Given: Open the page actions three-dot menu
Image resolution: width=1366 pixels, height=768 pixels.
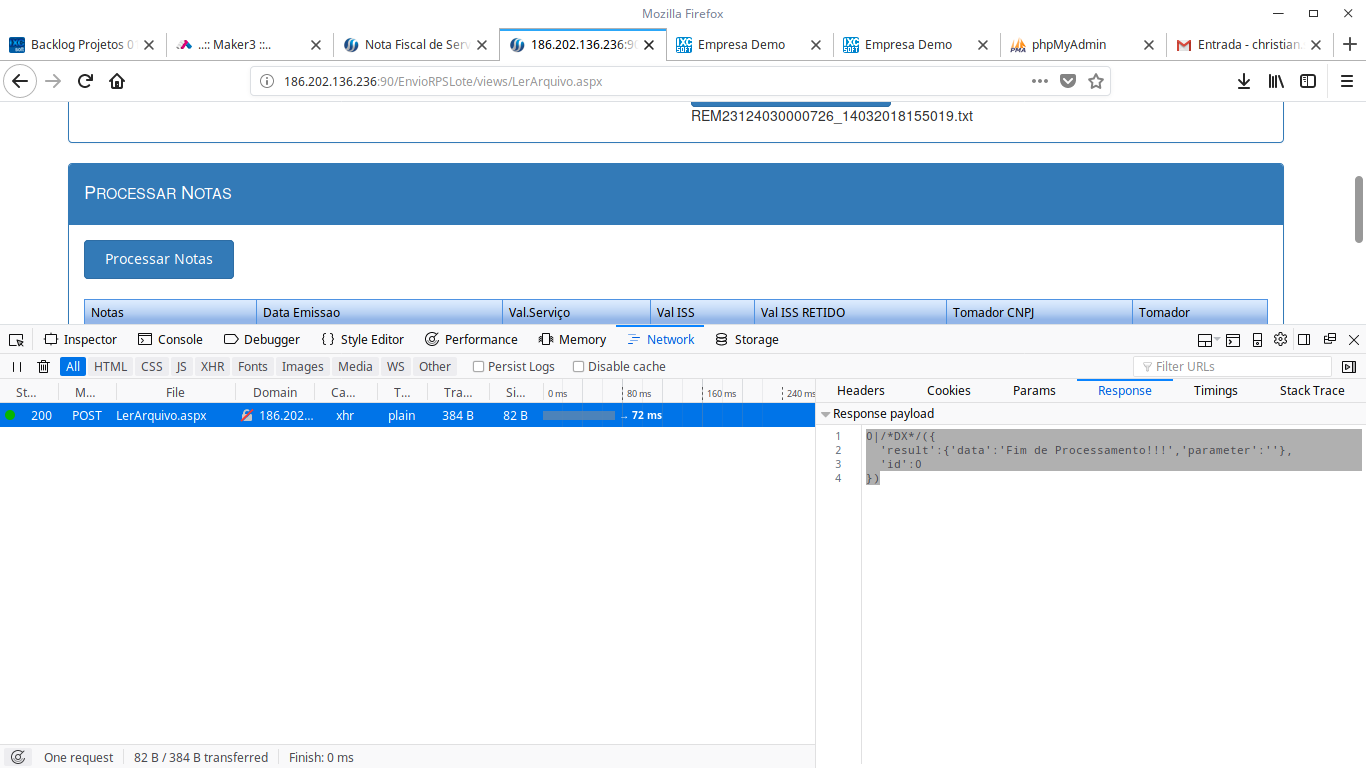Looking at the screenshot, I should coord(1040,81).
